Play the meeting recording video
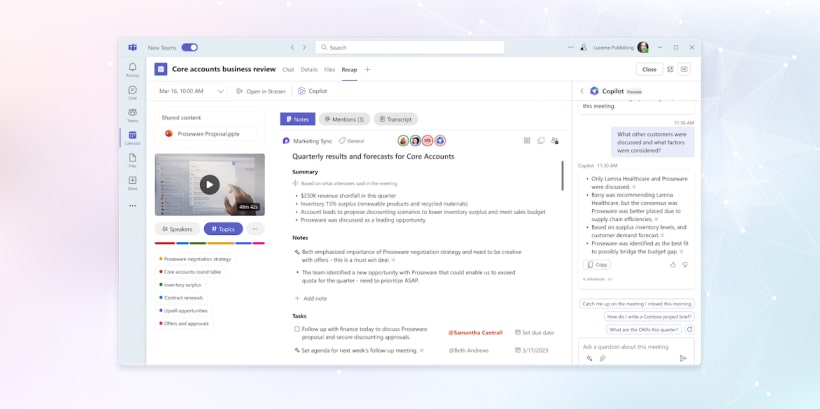The image size is (820, 409). point(210,185)
